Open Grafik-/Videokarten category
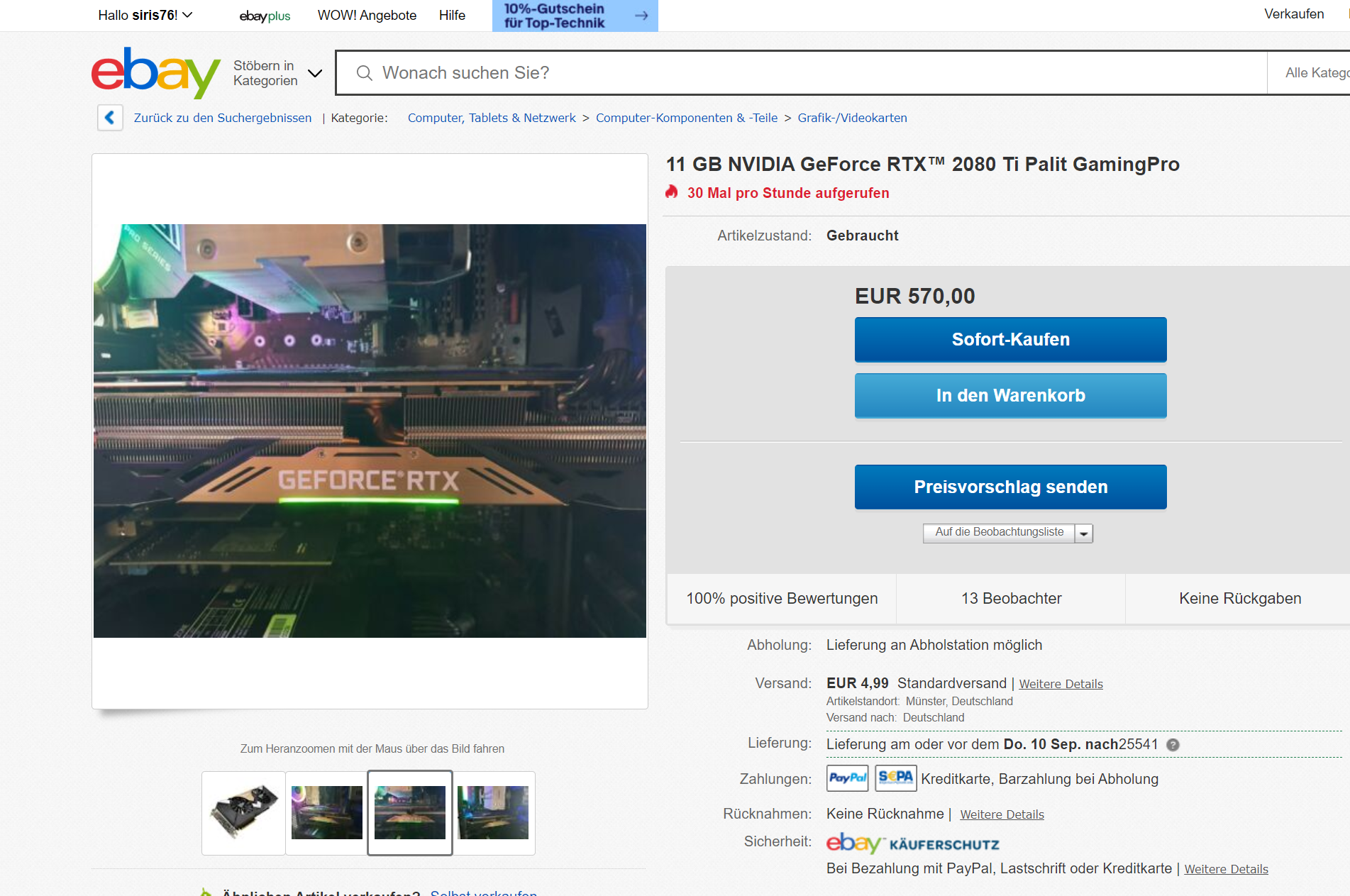 click(x=852, y=118)
